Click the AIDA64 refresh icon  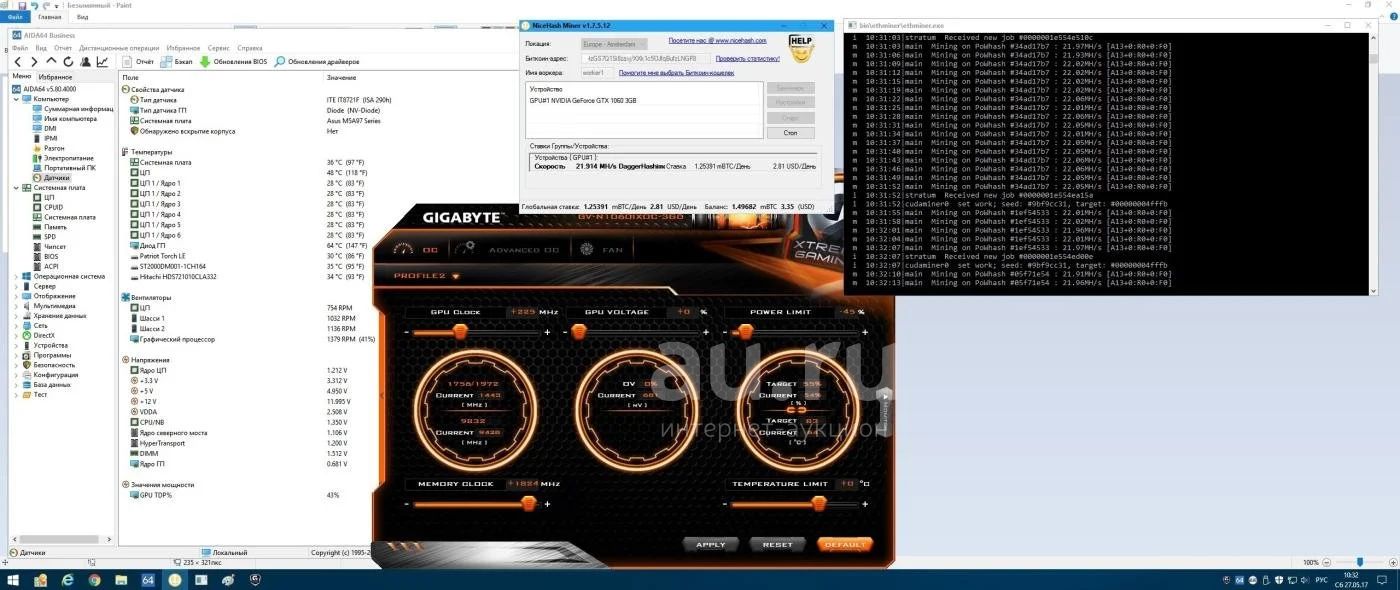click(67, 62)
